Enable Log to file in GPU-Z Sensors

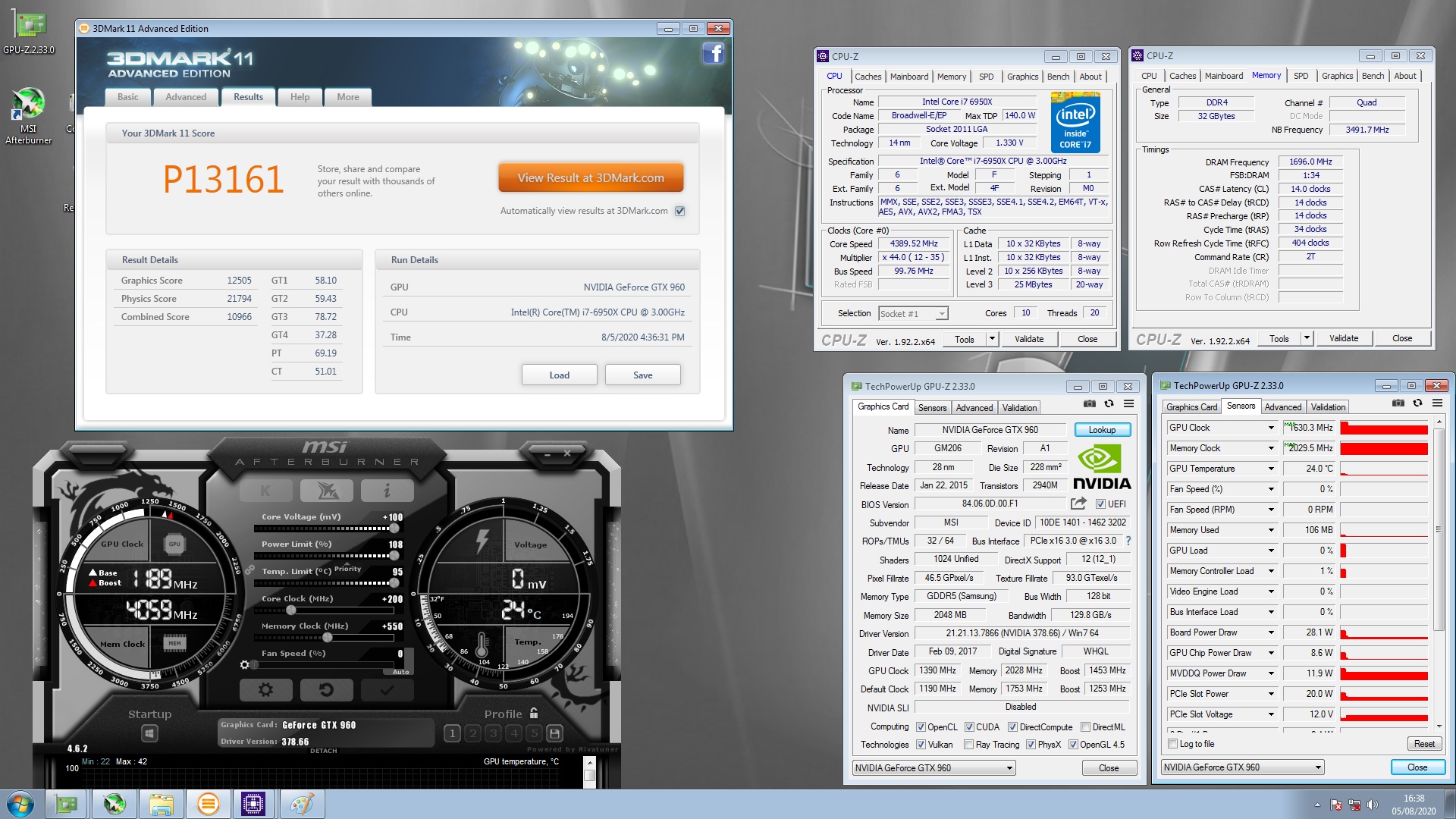(x=1173, y=744)
